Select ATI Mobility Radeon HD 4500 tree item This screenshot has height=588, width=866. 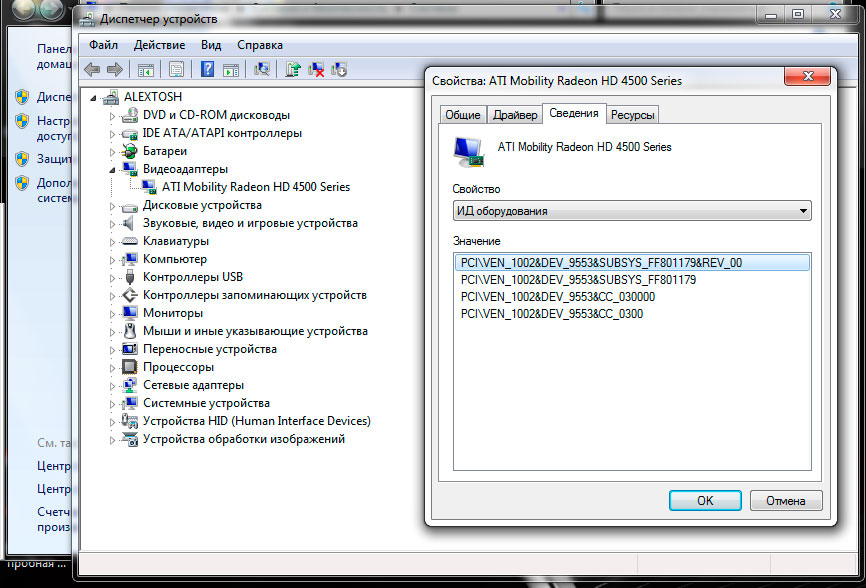[x=255, y=187]
